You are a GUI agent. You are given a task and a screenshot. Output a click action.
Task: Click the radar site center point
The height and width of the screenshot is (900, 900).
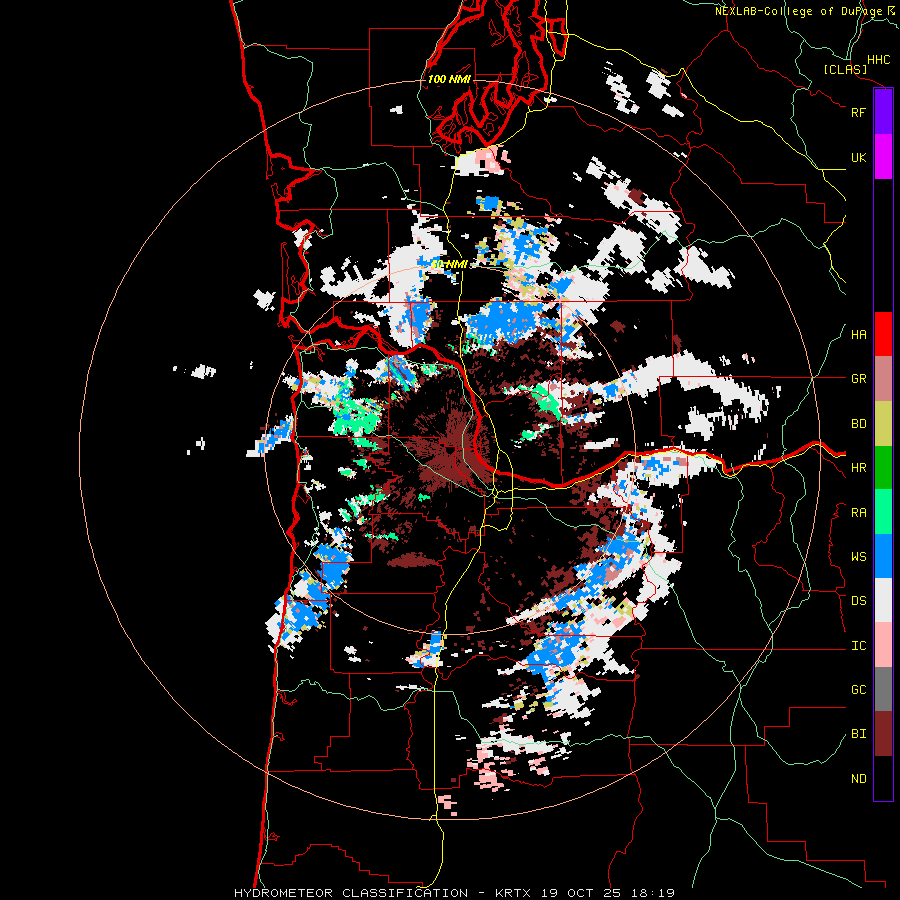click(x=450, y=450)
